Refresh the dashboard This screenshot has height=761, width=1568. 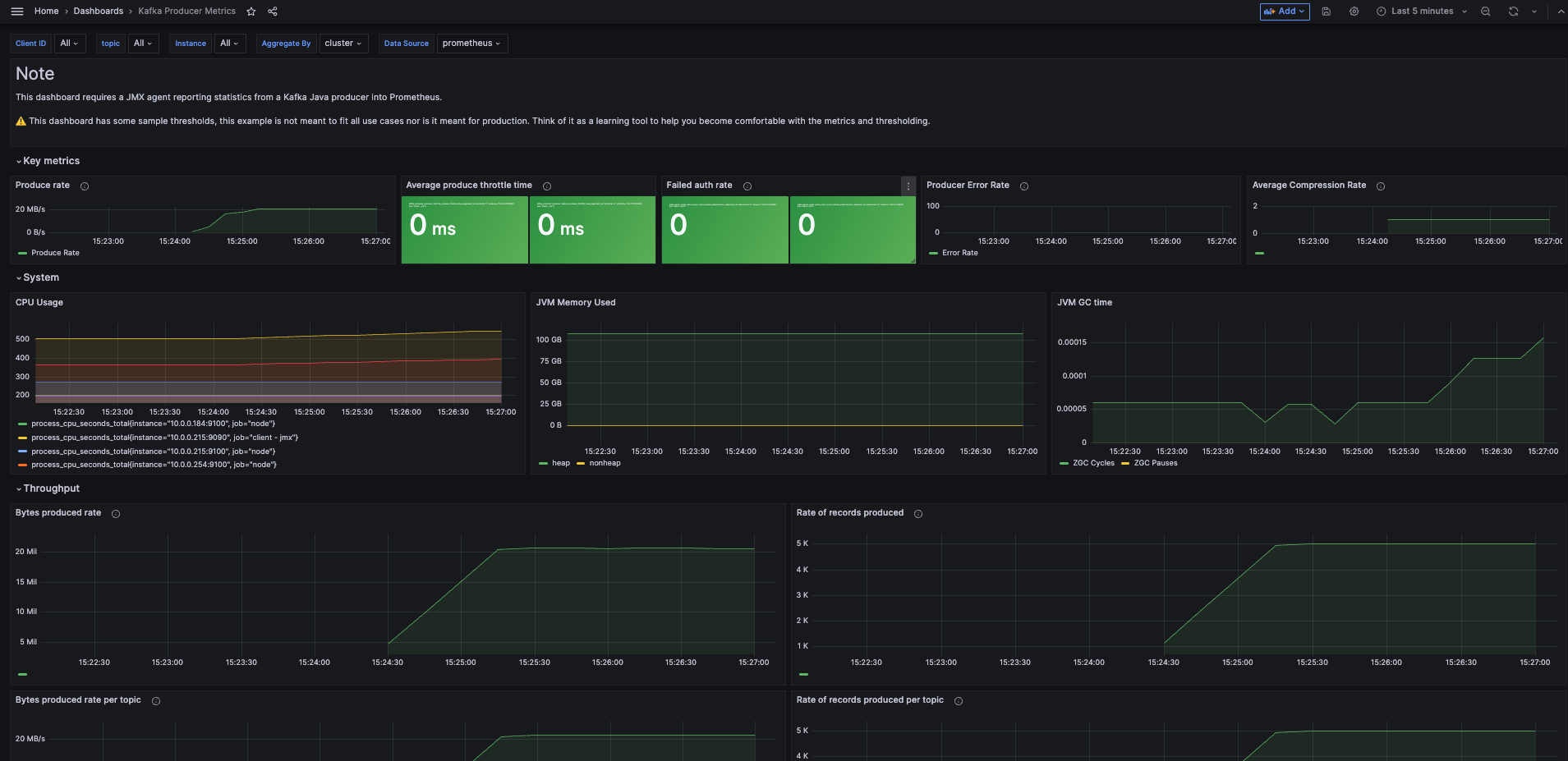point(1513,11)
